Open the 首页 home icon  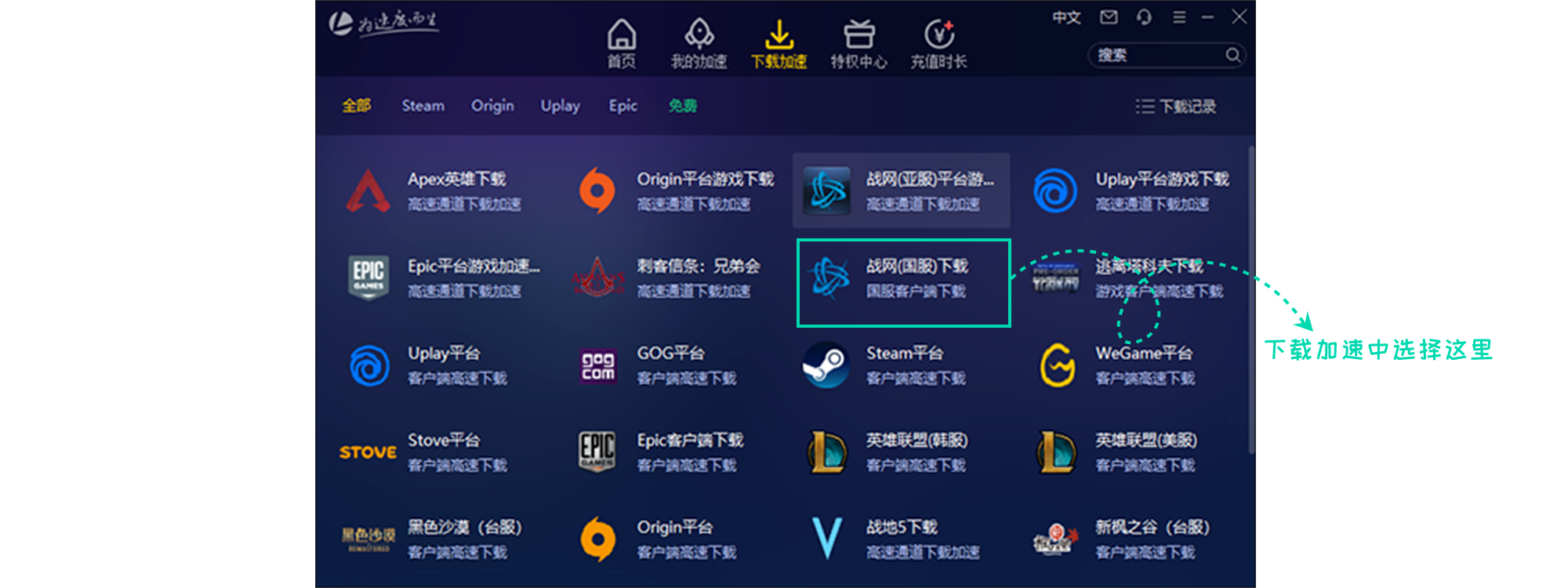pos(621,34)
